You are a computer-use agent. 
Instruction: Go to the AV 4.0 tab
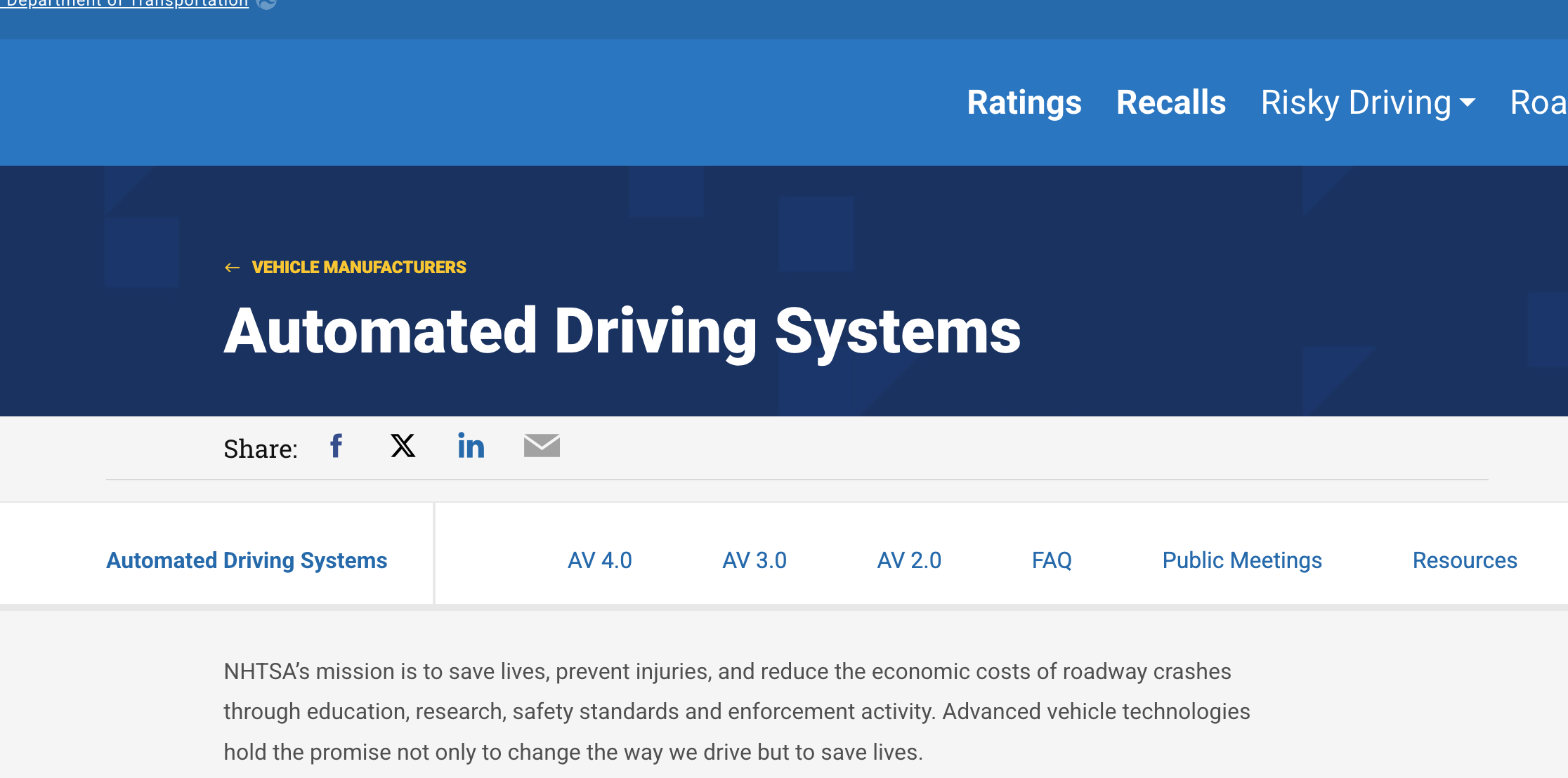click(x=600, y=560)
